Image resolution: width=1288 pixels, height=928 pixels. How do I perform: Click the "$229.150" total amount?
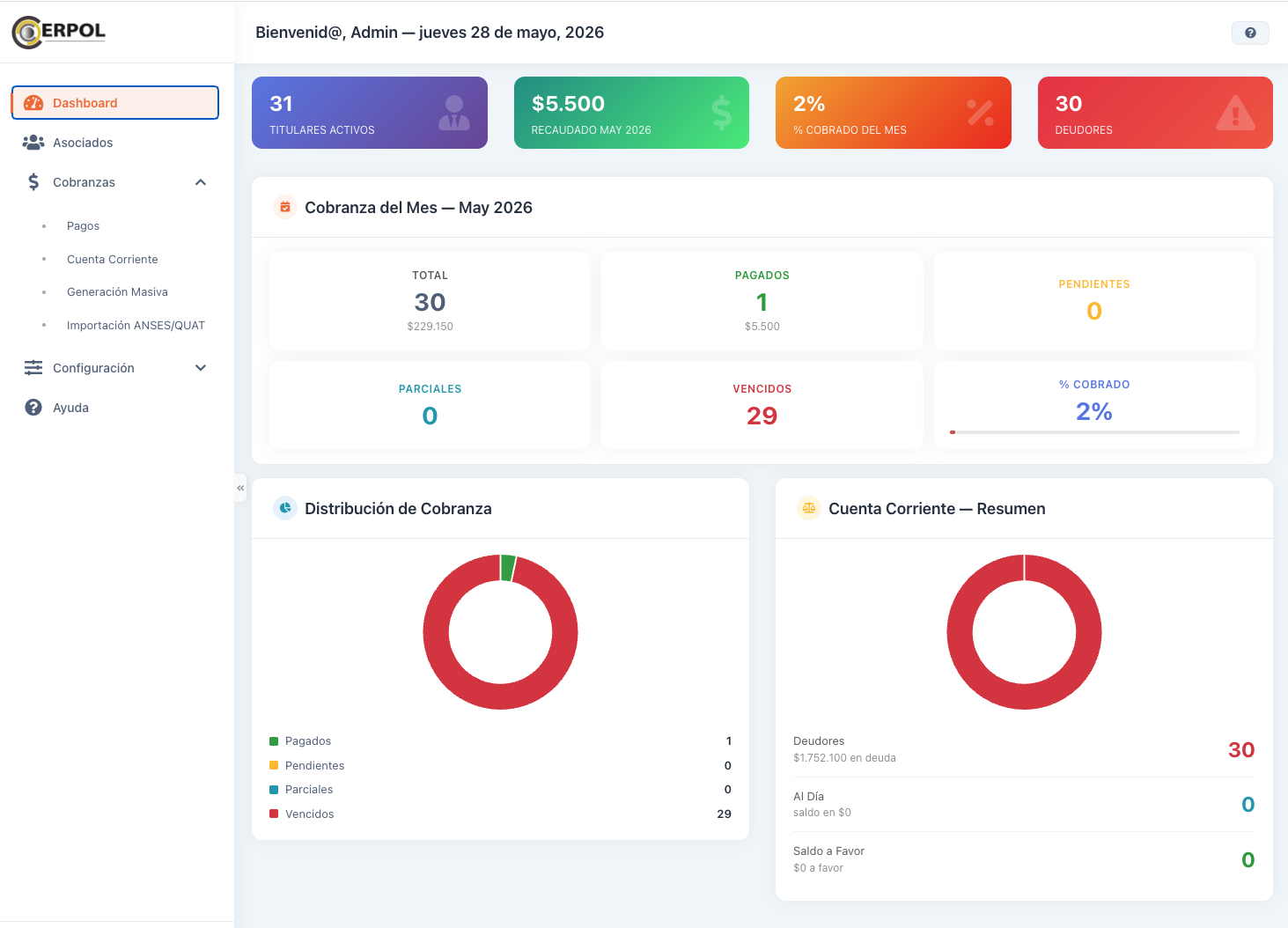pos(430,327)
